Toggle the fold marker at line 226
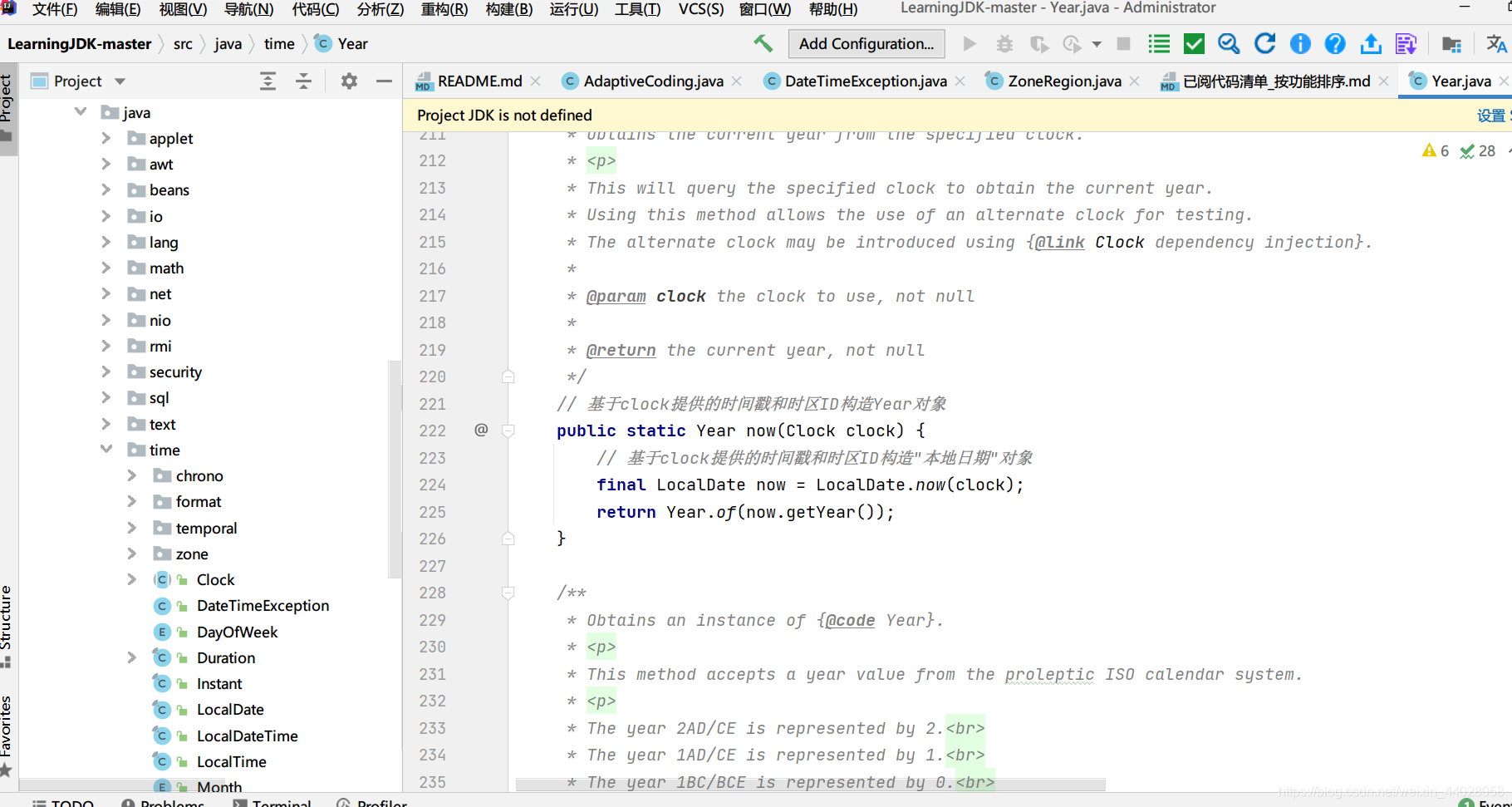 pos(508,539)
